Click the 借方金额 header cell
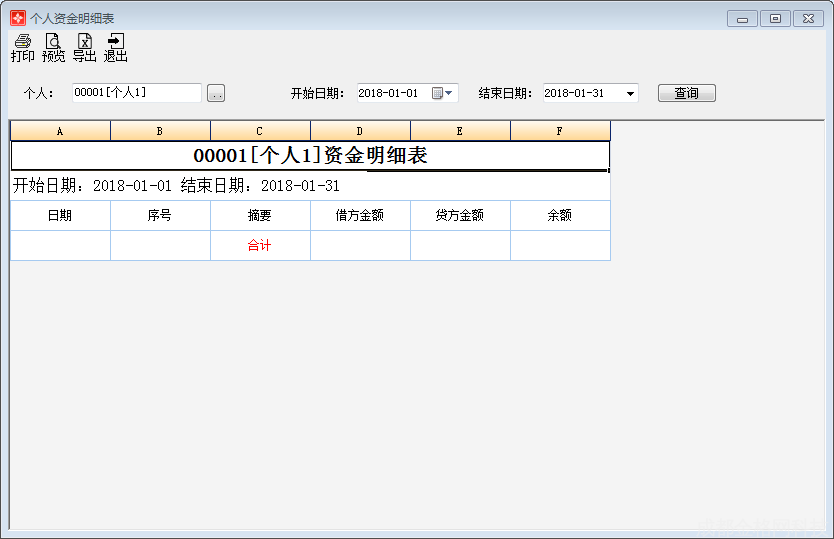The image size is (834, 539). (360, 216)
